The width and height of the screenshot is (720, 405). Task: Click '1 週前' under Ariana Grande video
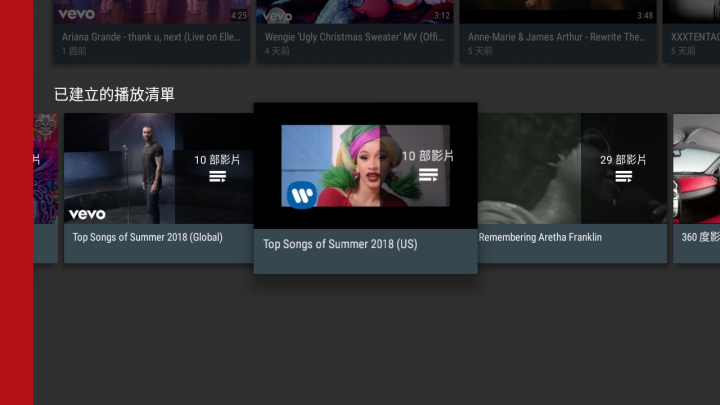click(74, 51)
